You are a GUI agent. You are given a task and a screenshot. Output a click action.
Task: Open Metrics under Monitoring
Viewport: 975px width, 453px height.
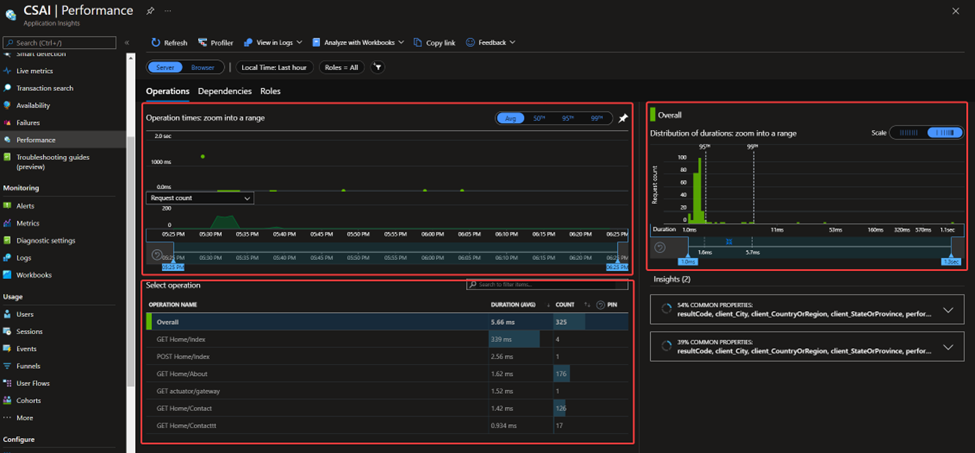[x=28, y=223]
